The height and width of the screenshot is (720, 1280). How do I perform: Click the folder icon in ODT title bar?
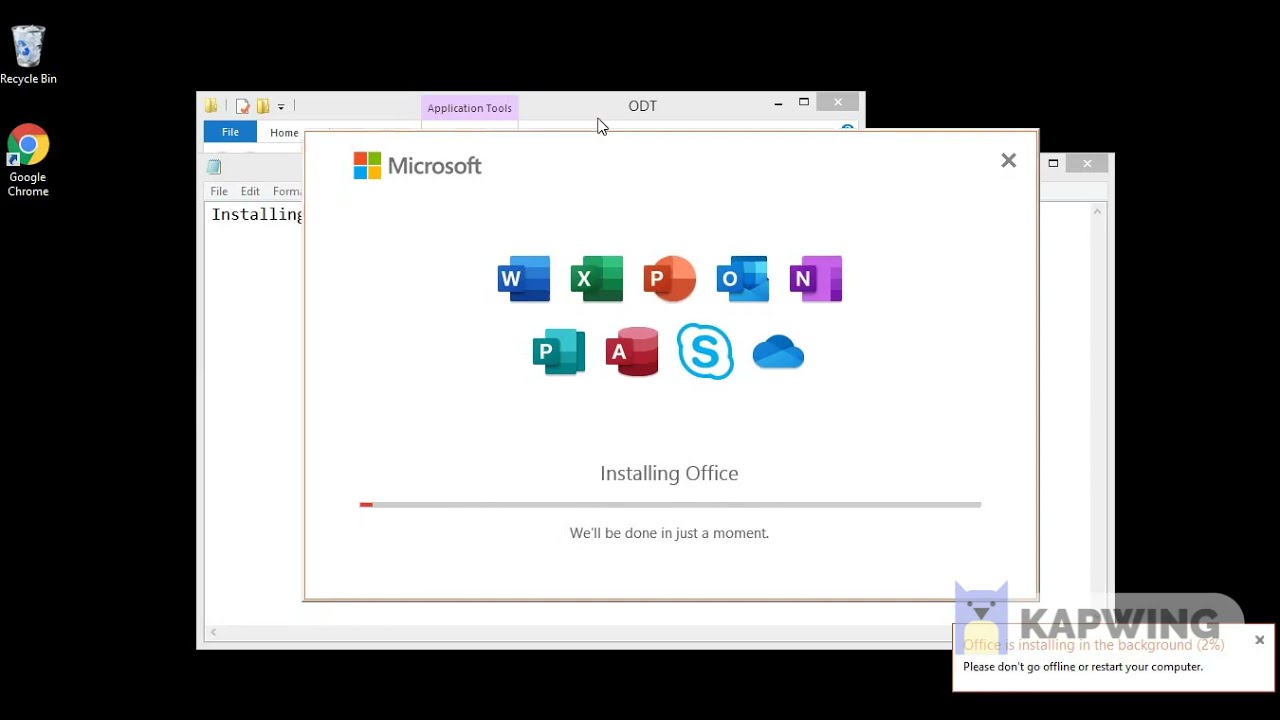coord(212,106)
